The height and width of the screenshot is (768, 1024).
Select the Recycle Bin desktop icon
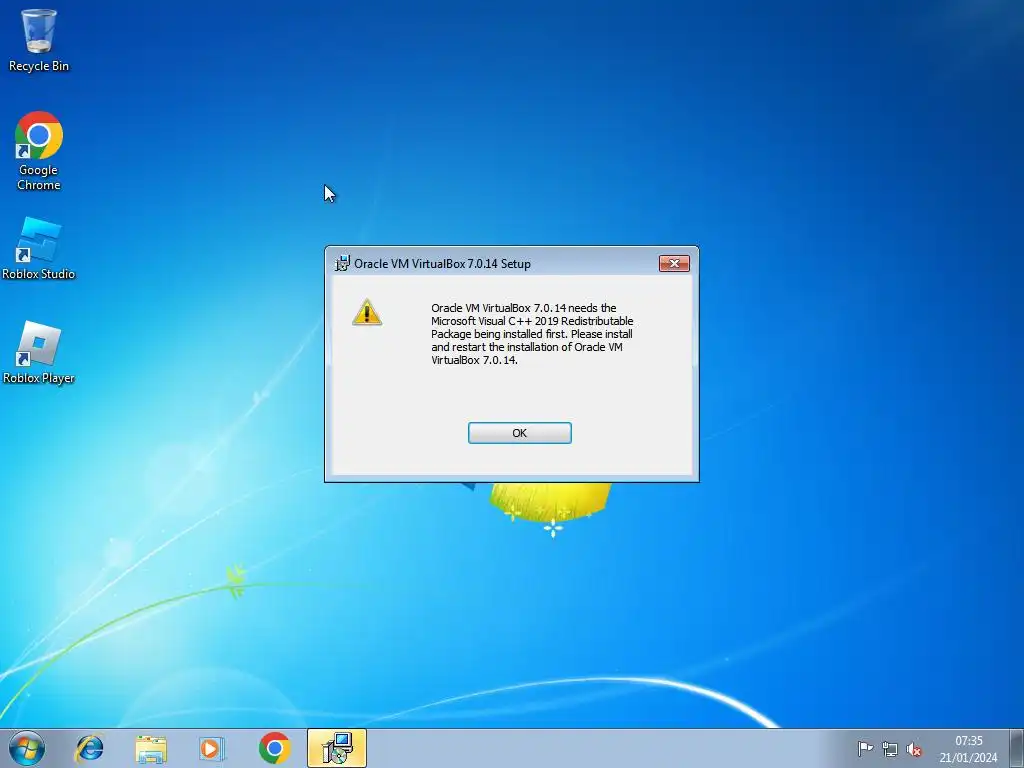39,40
